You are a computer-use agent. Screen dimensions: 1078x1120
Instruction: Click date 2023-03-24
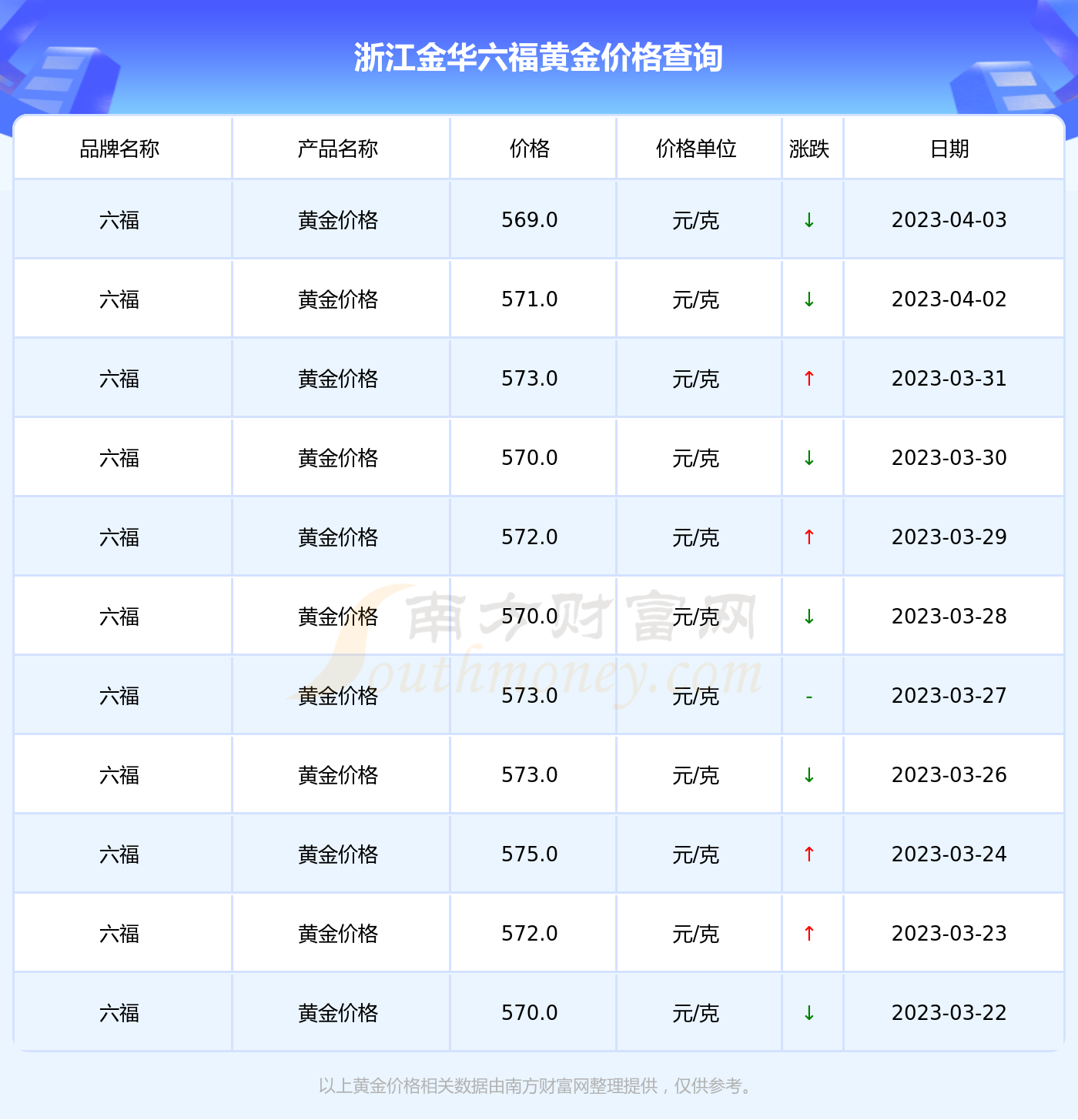949,854
